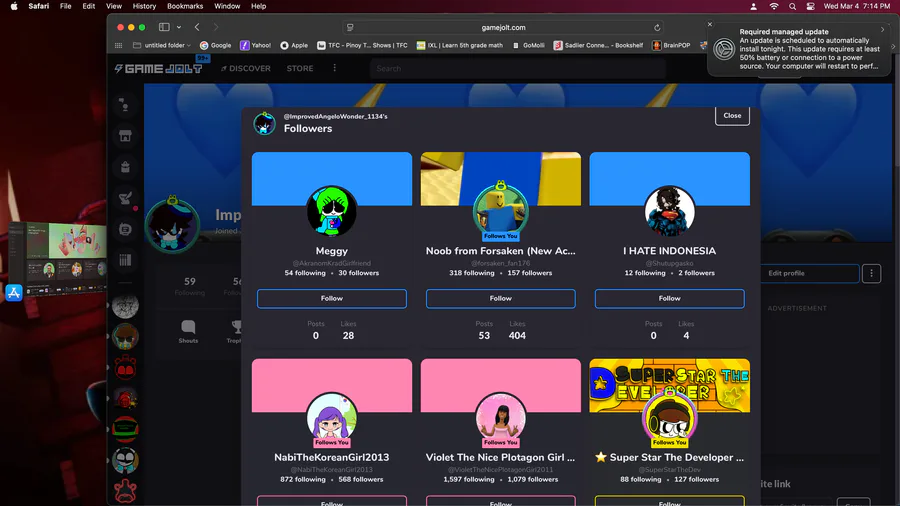Reload the gamejolt.com page
Screen dimensions: 900x506
pos(657,28)
